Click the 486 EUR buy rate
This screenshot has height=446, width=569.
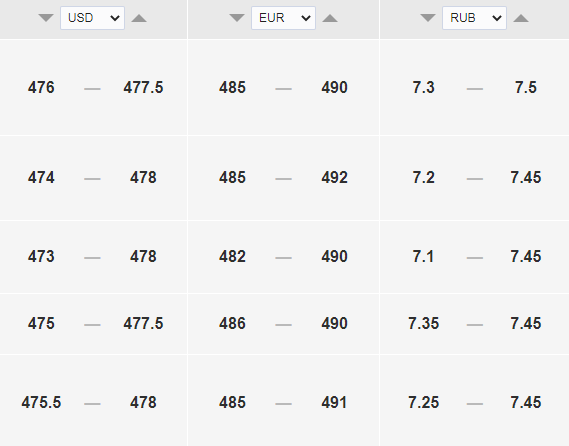[232, 323]
